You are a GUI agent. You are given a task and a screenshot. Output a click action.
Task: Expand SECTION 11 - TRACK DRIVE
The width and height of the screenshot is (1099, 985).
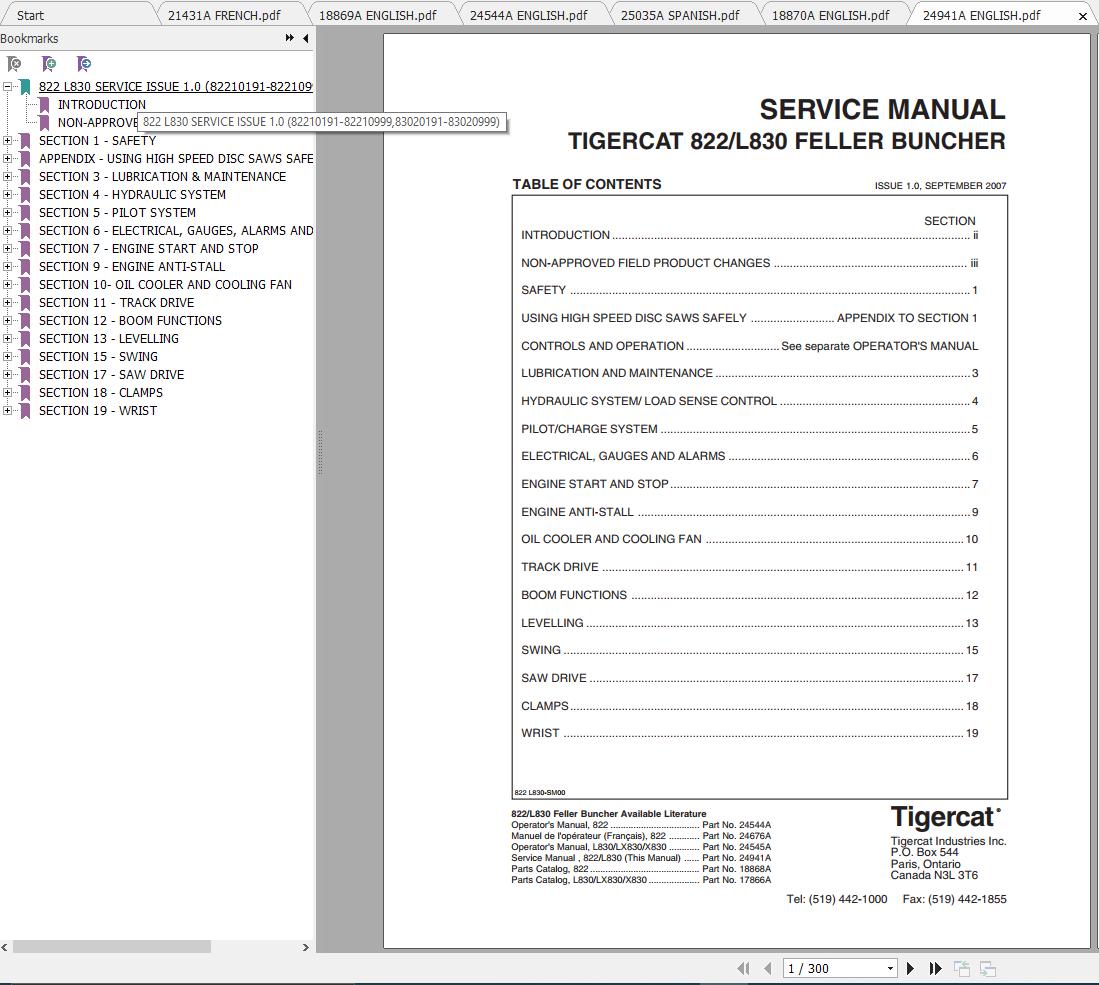[x=7, y=303]
